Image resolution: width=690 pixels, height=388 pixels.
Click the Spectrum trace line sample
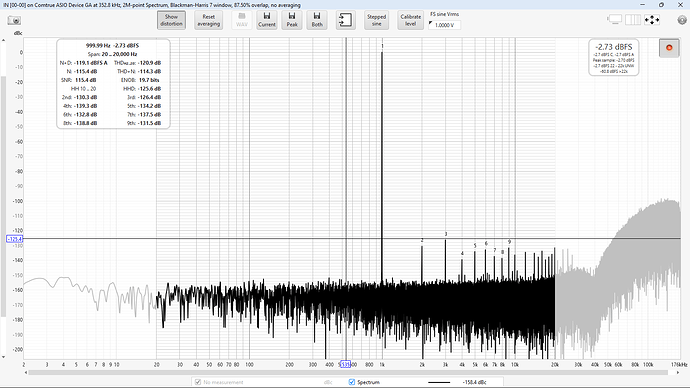(x=439, y=382)
